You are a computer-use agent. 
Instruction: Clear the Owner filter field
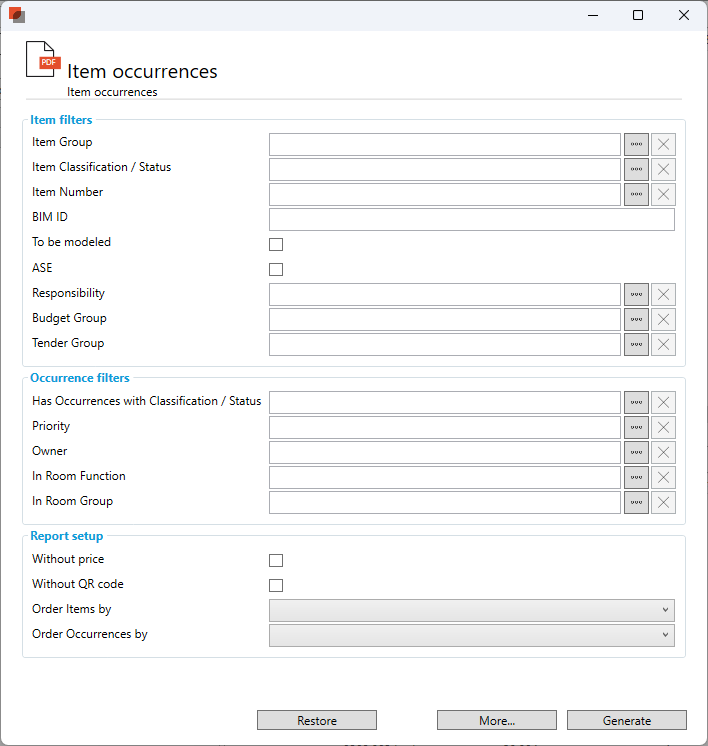tap(663, 452)
